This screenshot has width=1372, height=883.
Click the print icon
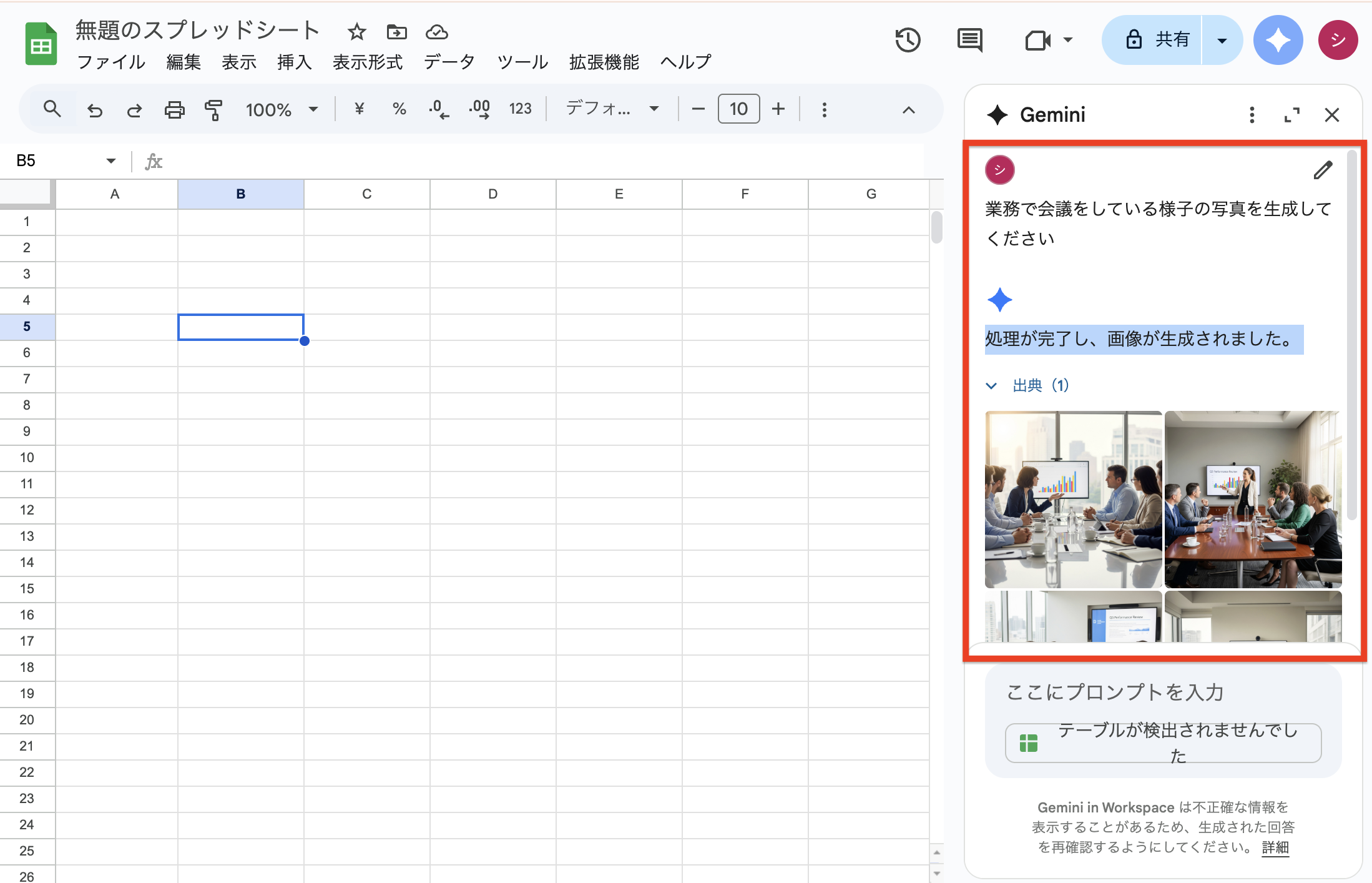pos(174,110)
